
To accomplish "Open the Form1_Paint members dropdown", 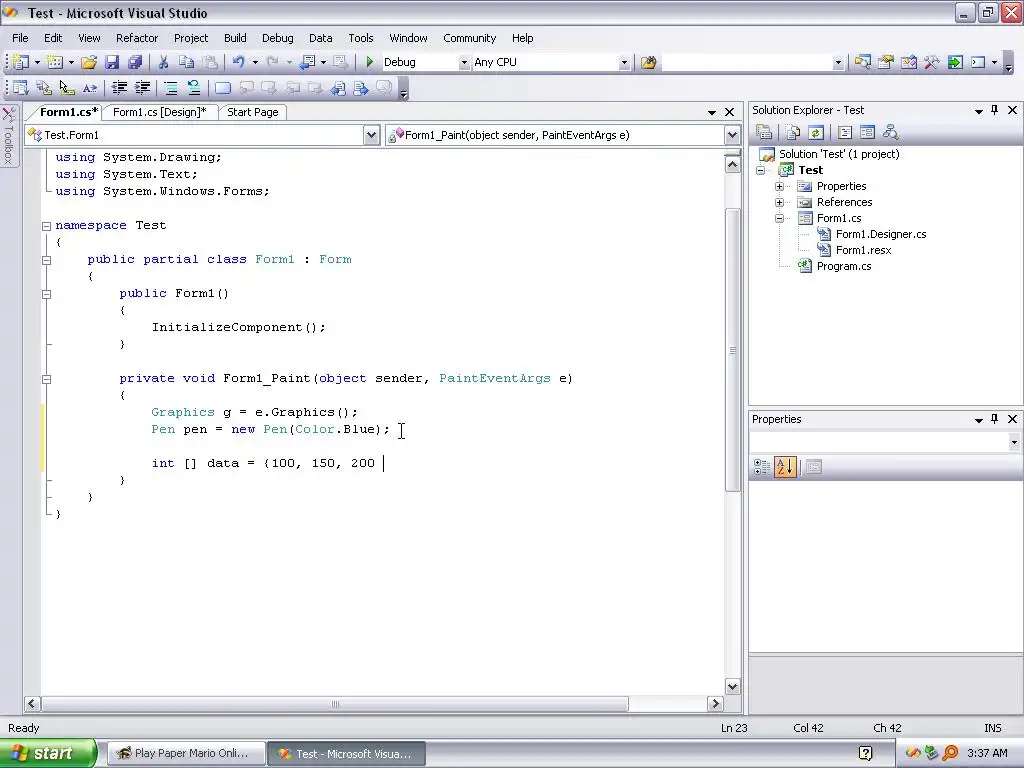I will point(732,135).
